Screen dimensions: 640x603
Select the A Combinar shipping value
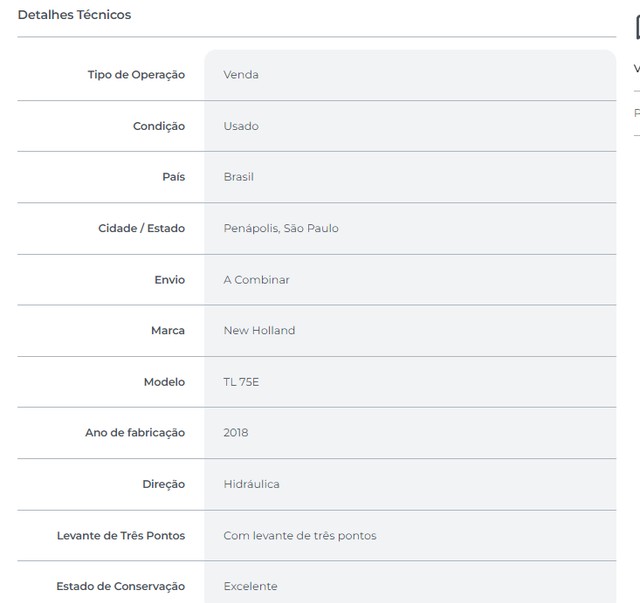[256, 280]
